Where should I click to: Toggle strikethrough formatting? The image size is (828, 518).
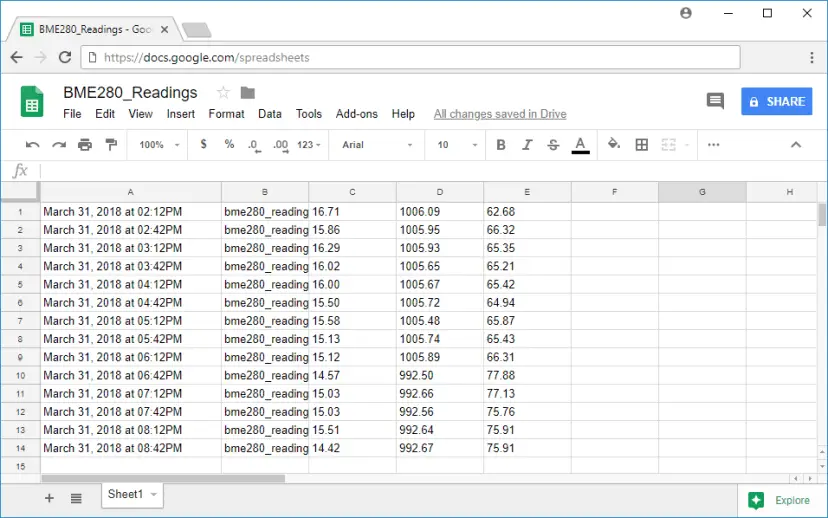(x=553, y=145)
